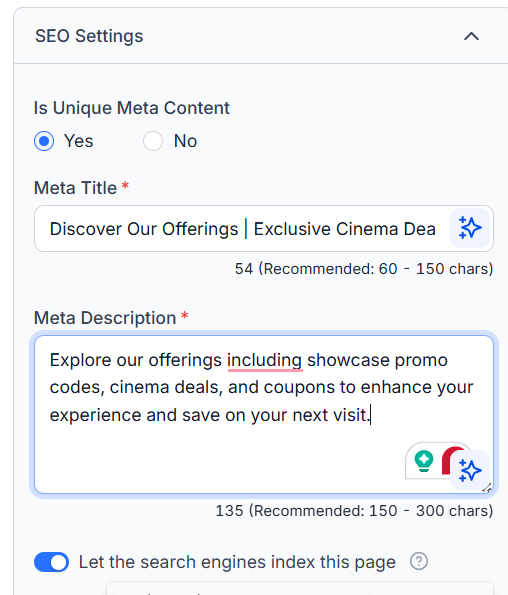Click AI sparkle icon in Meta Description box

470,471
